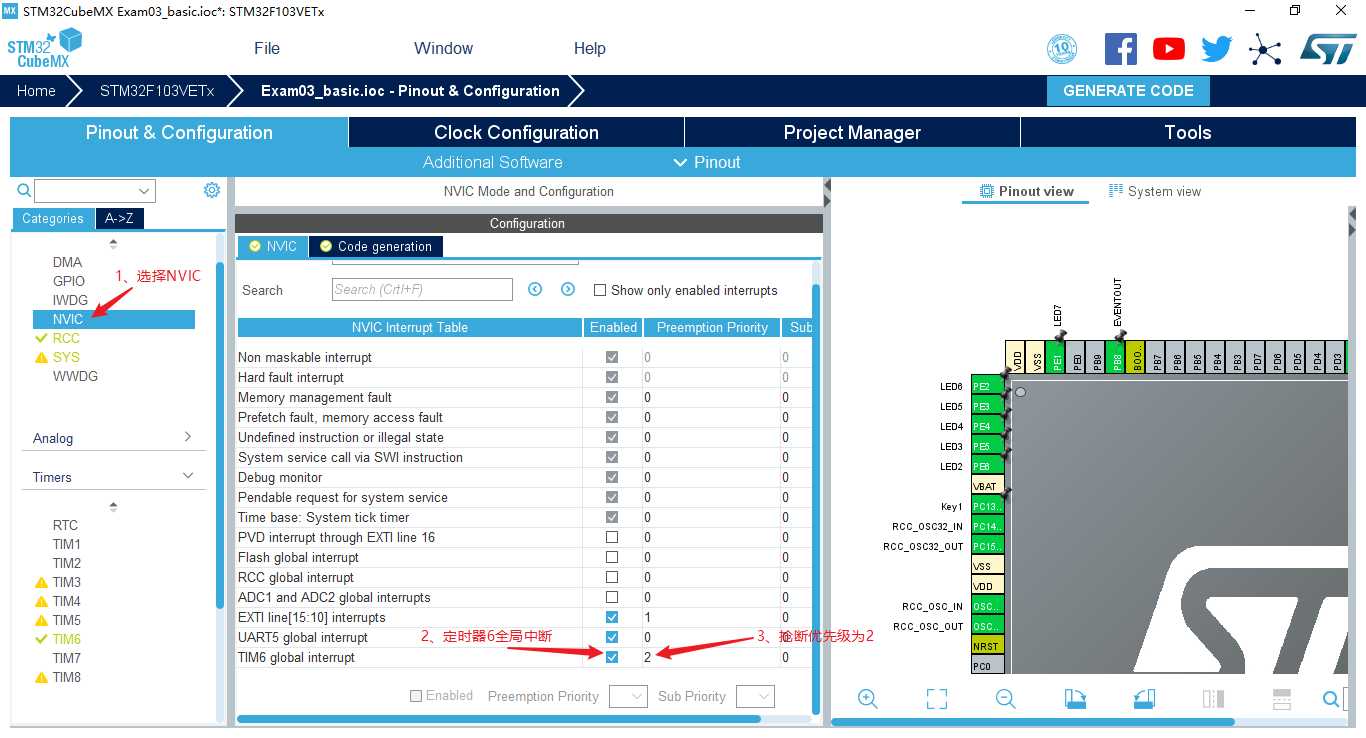Open the Pinout dropdown menu

706,162
